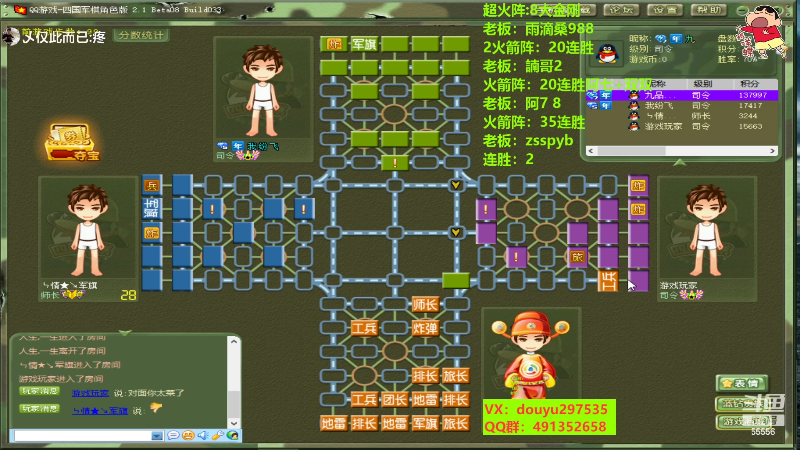Viewport: 800px width, 450px height.
Task: Select the orange 师长 piece
Action: [425, 305]
